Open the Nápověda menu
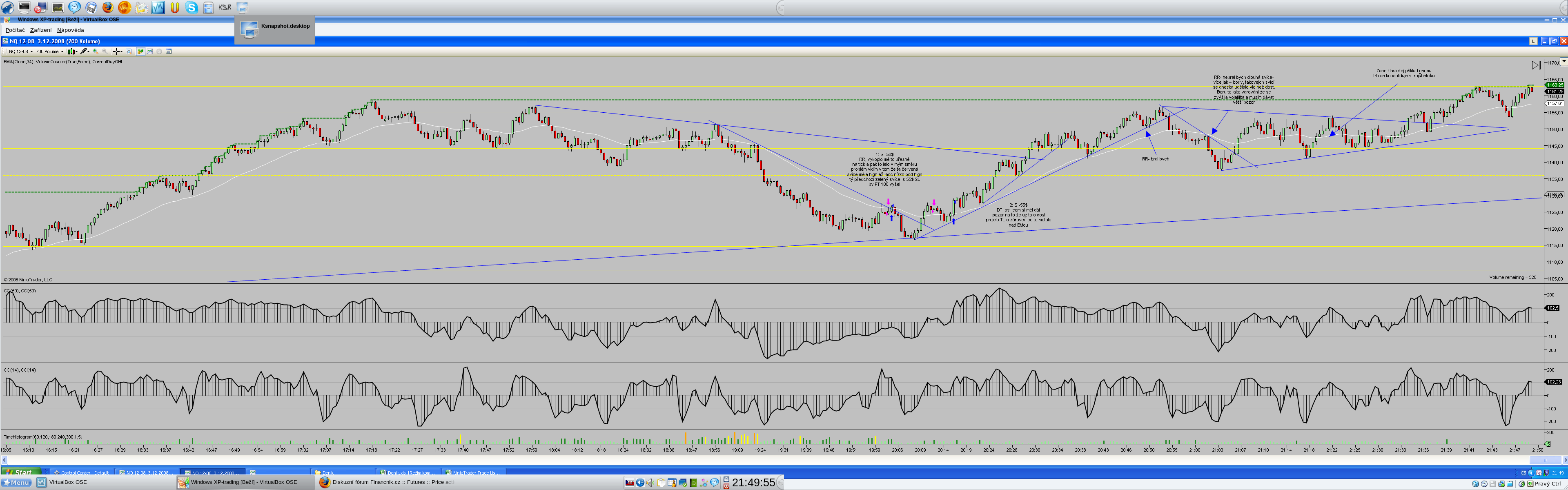Image resolution: width=1568 pixels, height=490 pixels. (x=71, y=30)
